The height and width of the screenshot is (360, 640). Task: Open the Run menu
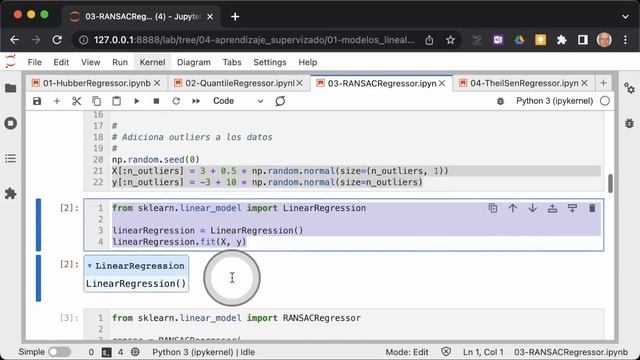[x=120, y=62]
